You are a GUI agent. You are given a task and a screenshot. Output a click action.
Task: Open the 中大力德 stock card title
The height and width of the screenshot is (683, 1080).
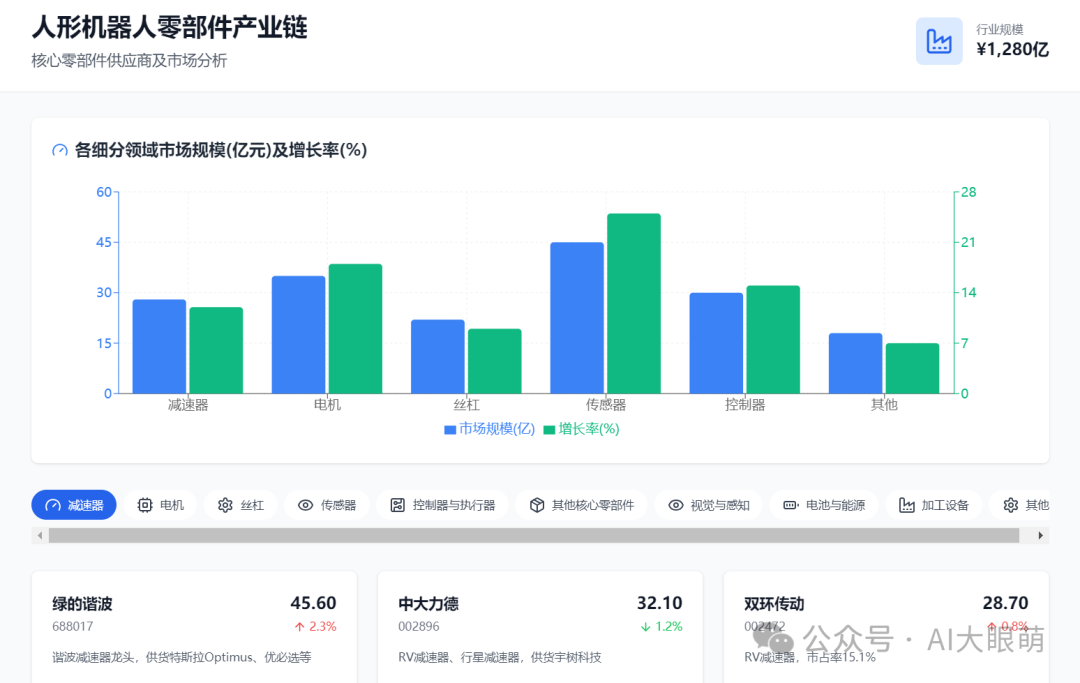pyautogui.click(x=428, y=604)
